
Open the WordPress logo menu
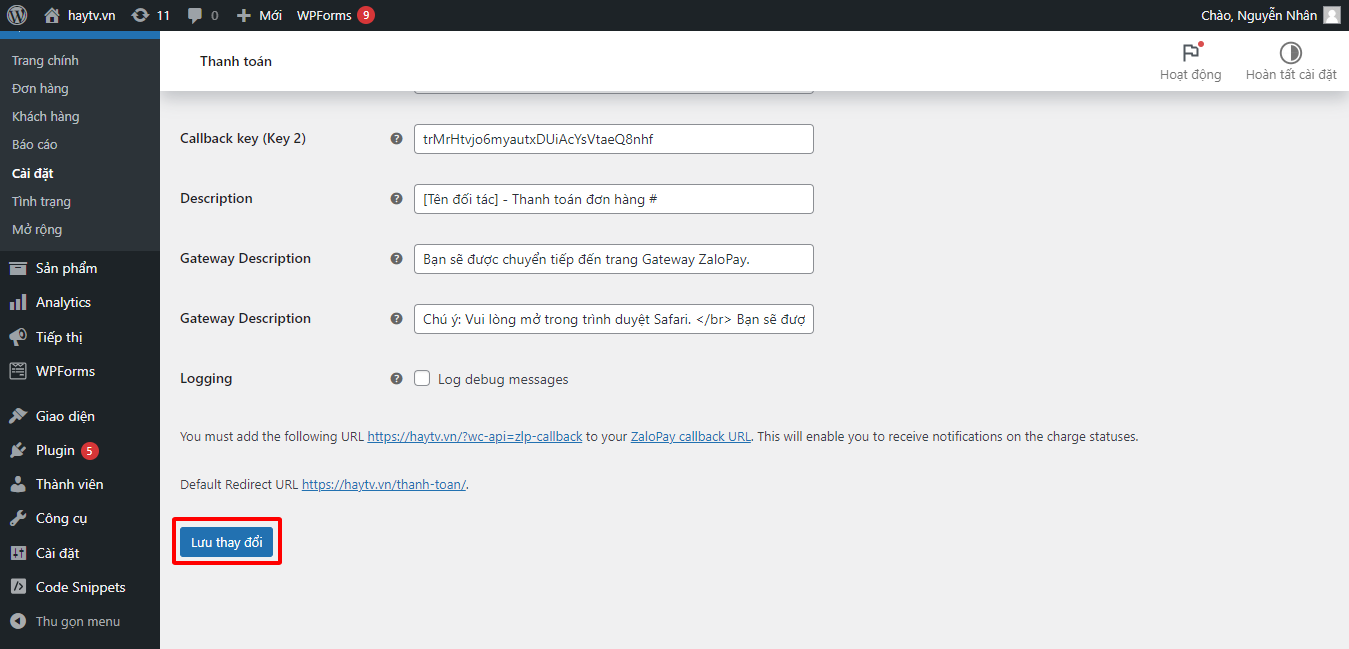coord(17,15)
